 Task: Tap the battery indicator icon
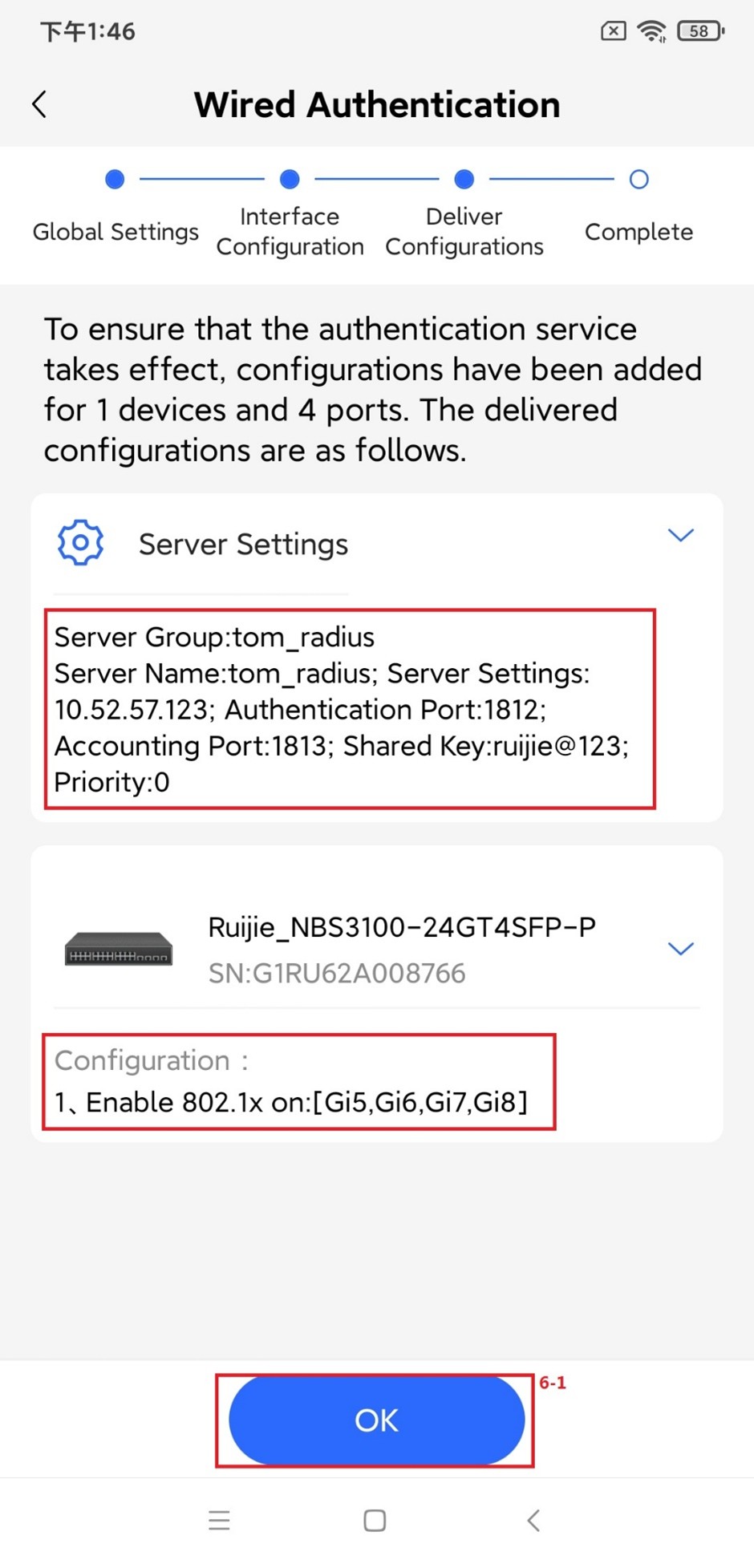(x=700, y=31)
